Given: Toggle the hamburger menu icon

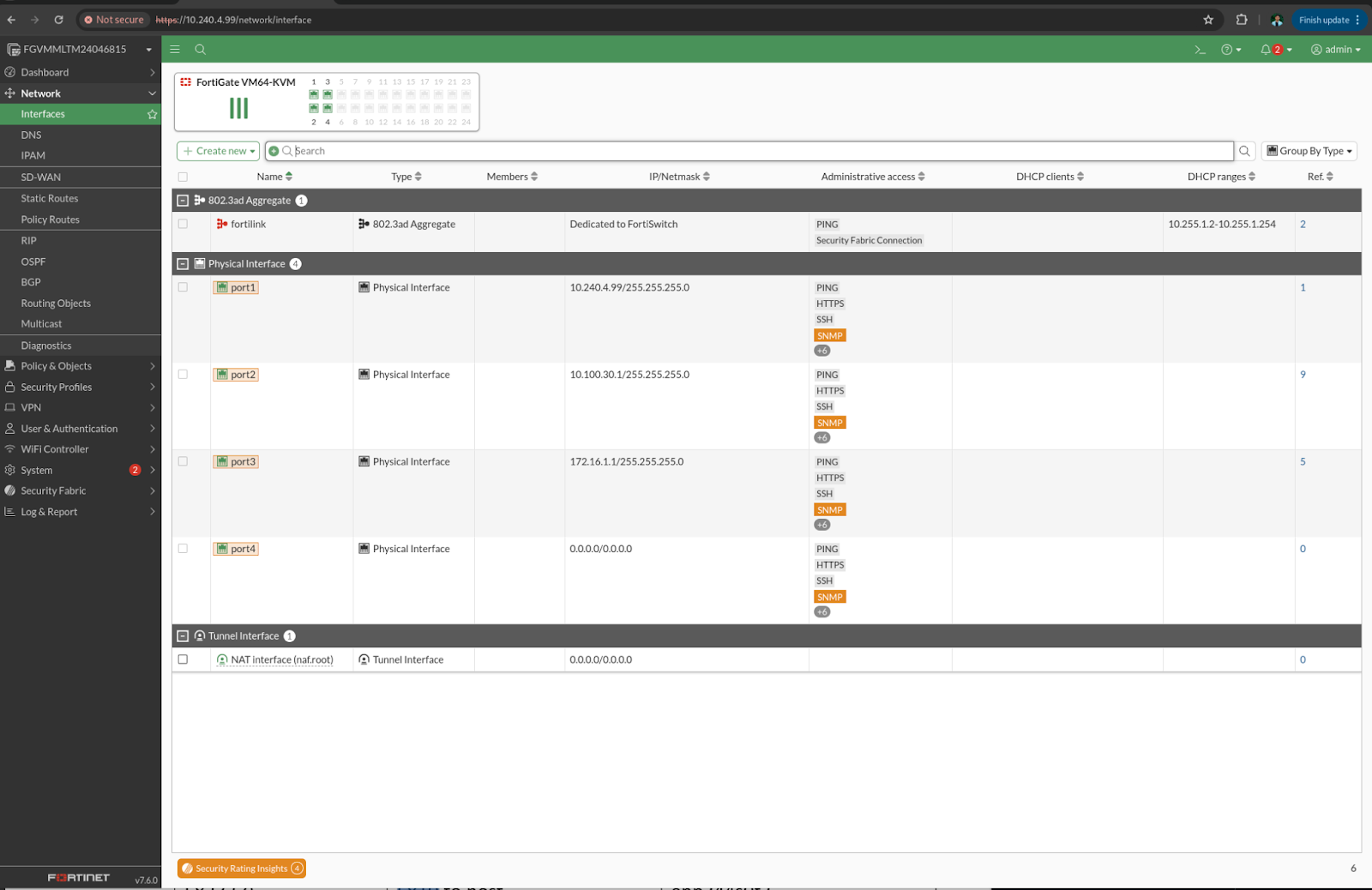Looking at the screenshot, I should [175, 50].
